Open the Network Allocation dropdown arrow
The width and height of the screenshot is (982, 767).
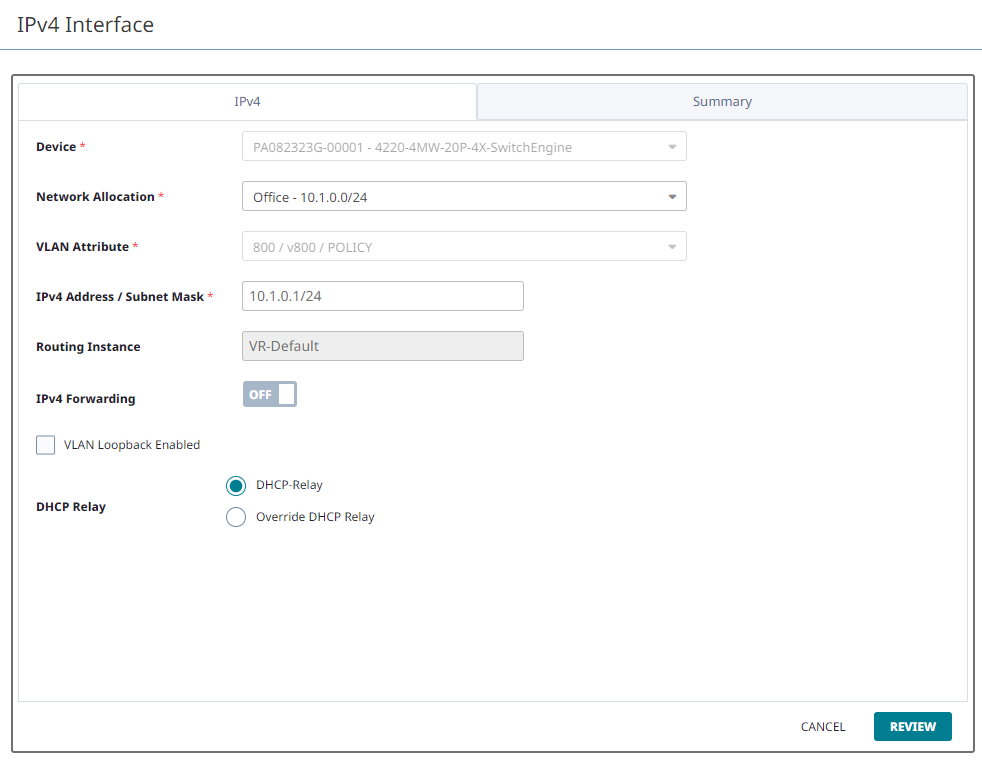coord(672,196)
